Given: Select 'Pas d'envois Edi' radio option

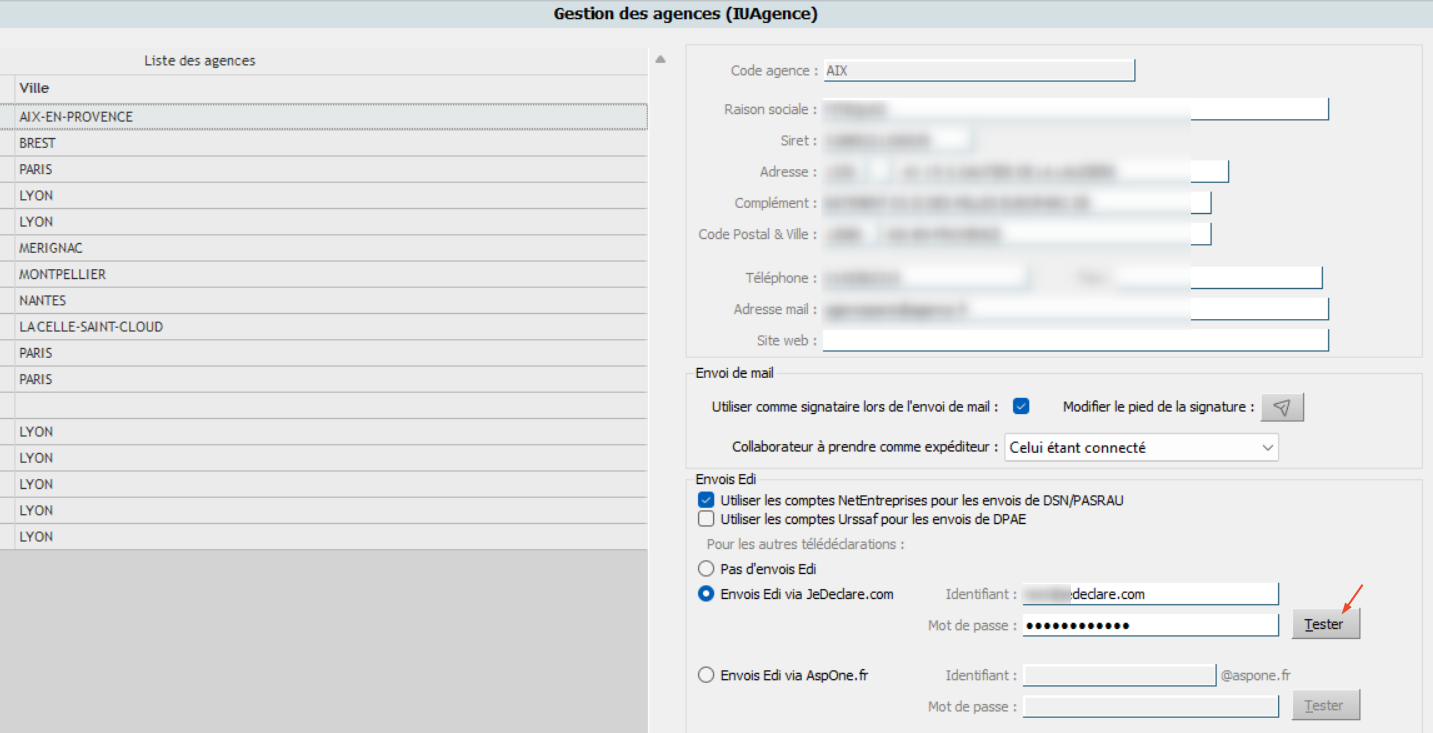Looking at the screenshot, I should point(706,569).
